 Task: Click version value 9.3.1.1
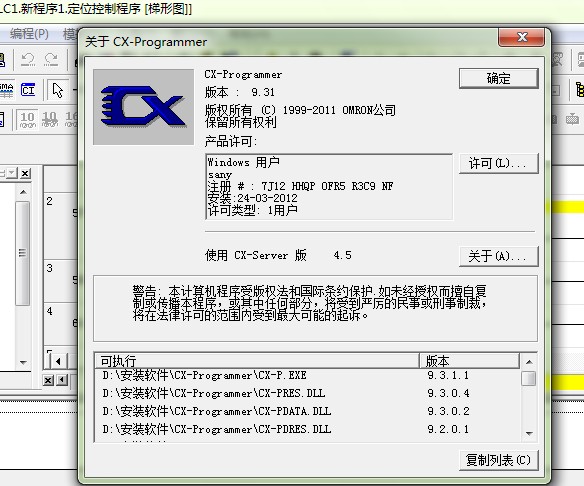coord(448,375)
